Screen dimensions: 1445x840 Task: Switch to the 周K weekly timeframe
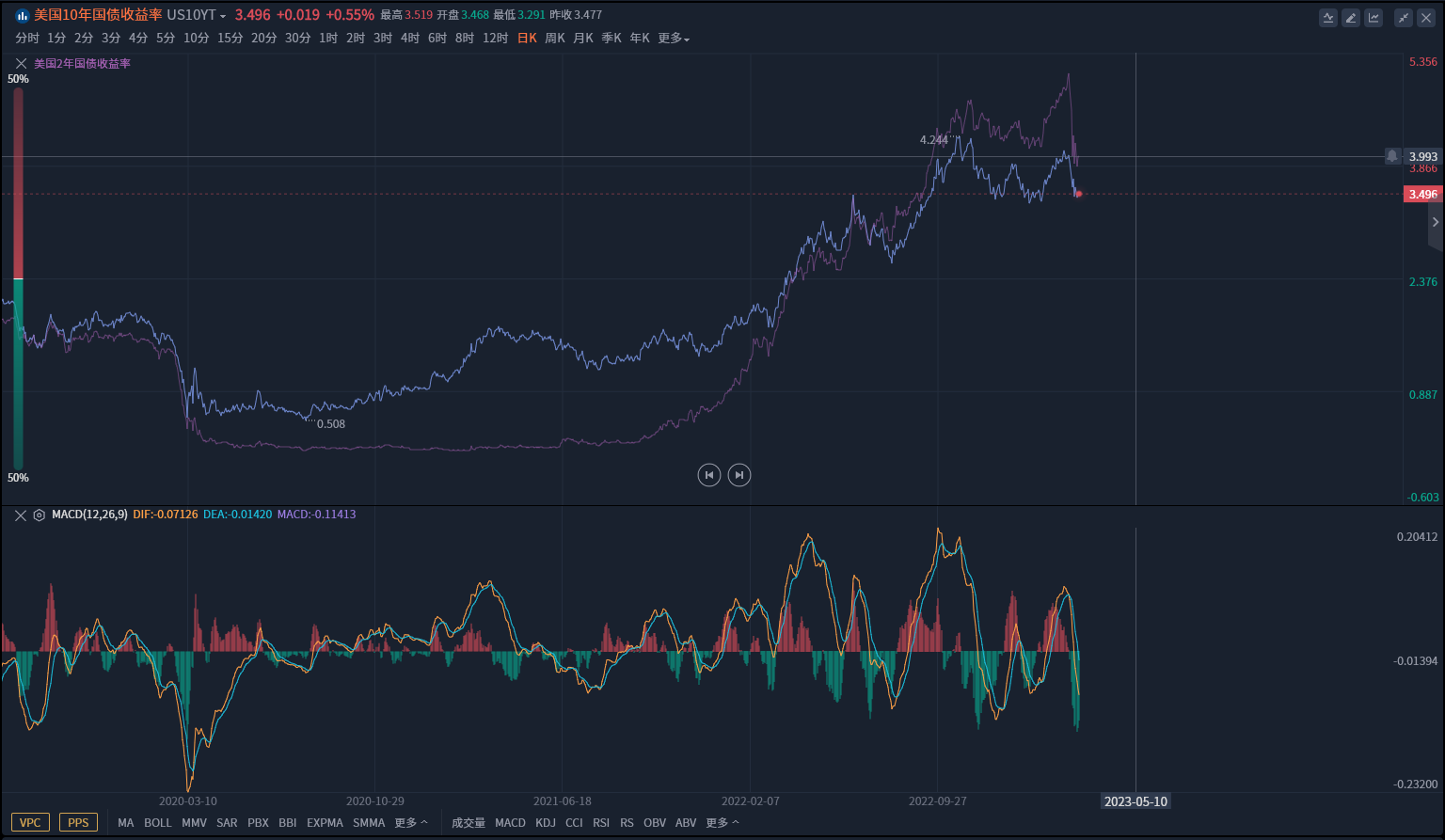point(555,39)
